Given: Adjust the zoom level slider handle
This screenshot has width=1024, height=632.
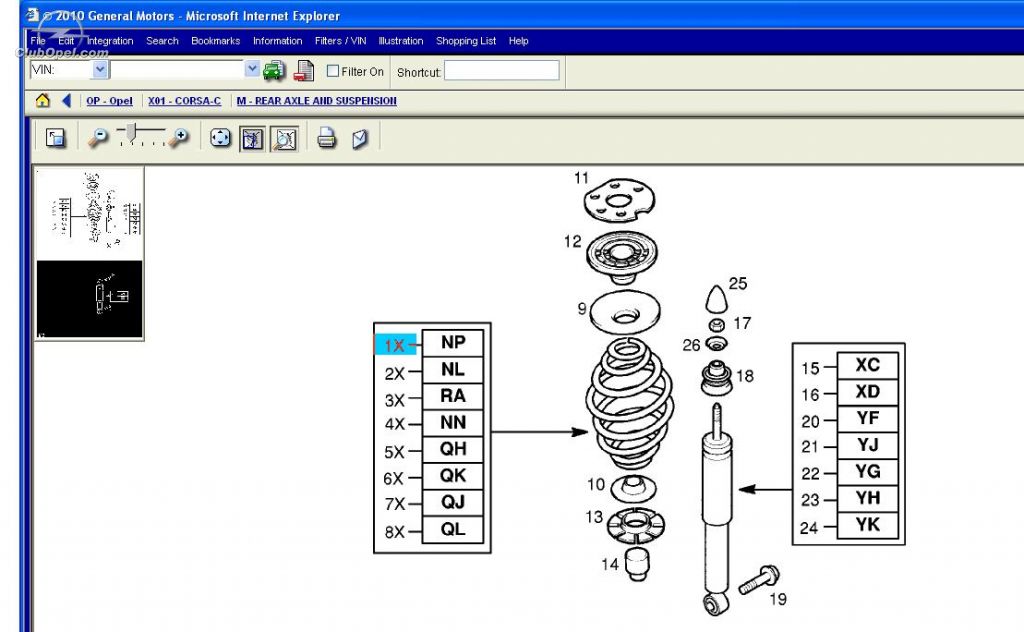Looking at the screenshot, I should tap(131, 133).
